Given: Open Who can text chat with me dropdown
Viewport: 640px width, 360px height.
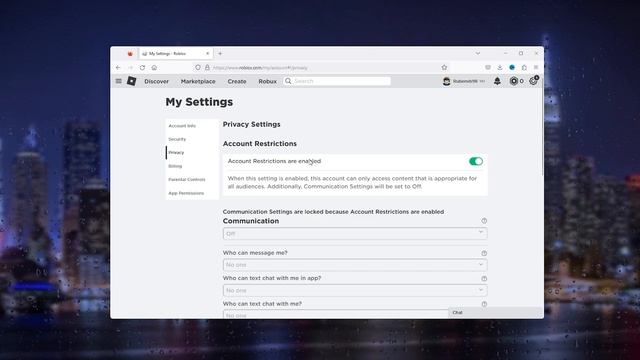Looking at the screenshot, I should coord(336,315).
